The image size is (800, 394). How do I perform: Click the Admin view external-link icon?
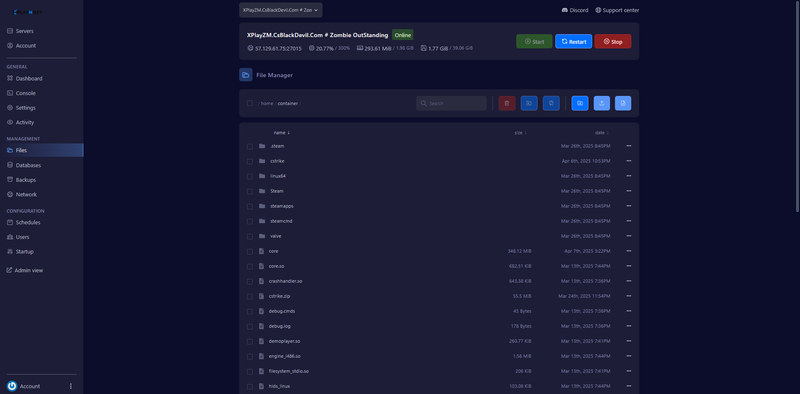coord(9,270)
